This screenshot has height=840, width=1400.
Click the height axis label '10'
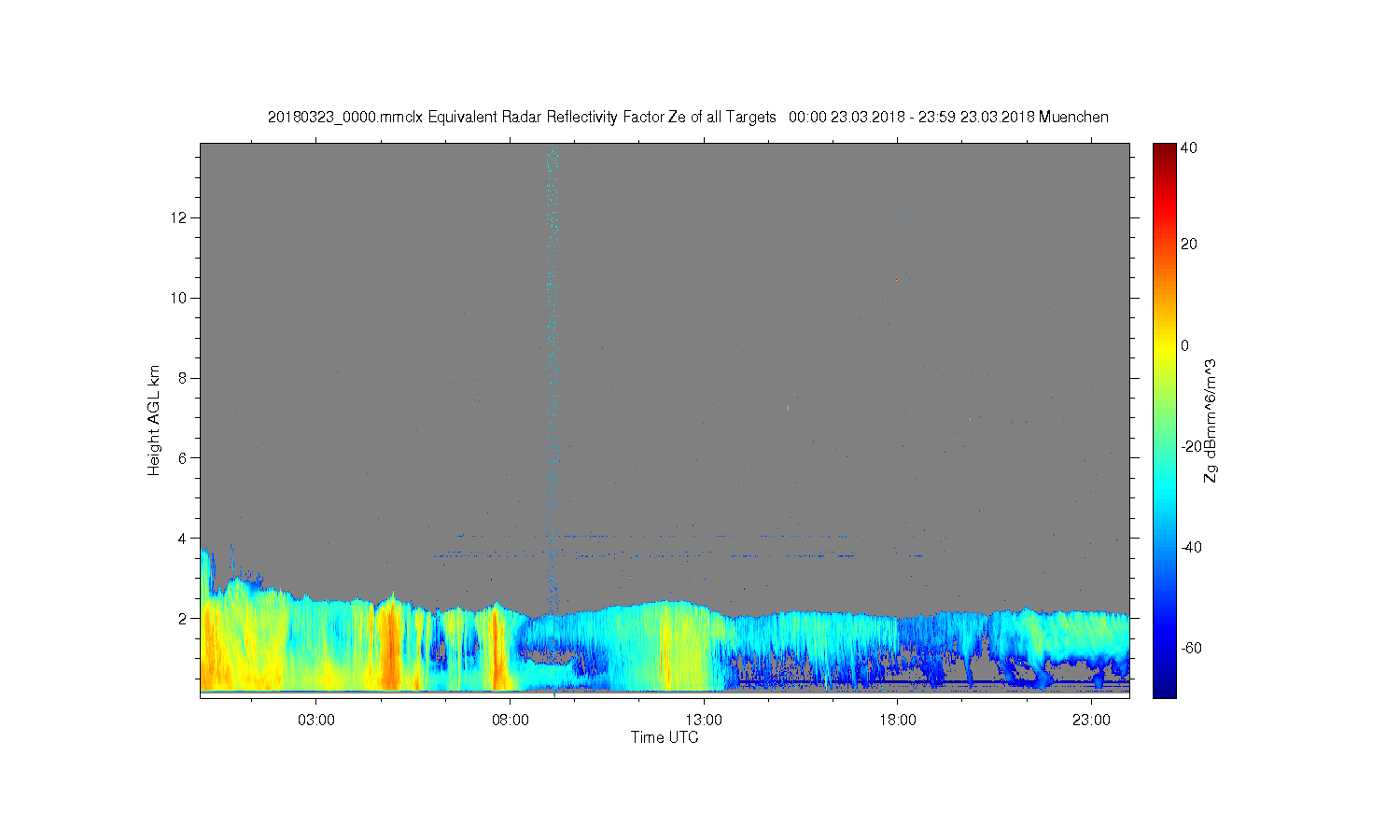(x=179, y=298)
